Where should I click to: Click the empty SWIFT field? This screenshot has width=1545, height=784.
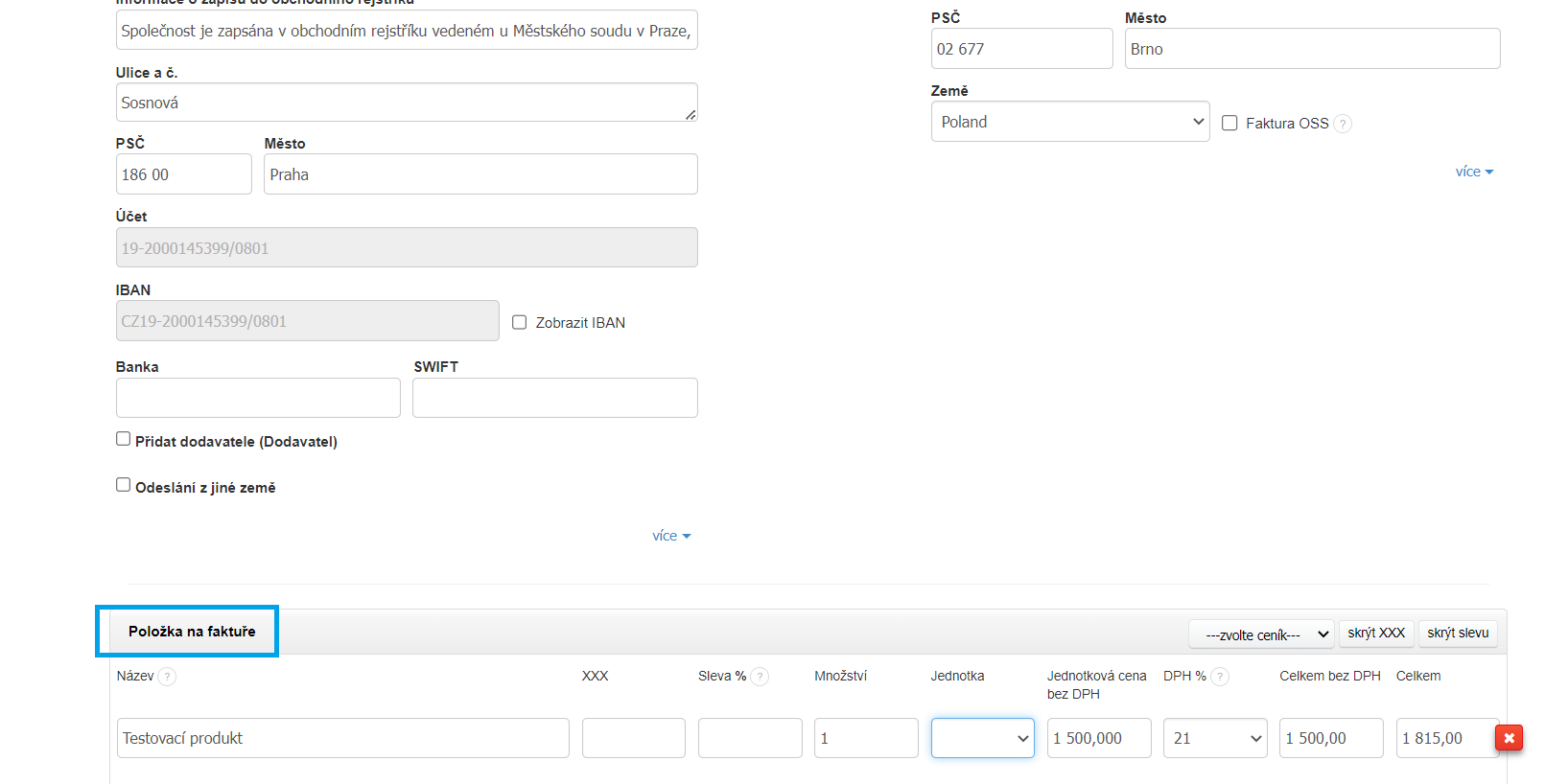click(555, 398)
